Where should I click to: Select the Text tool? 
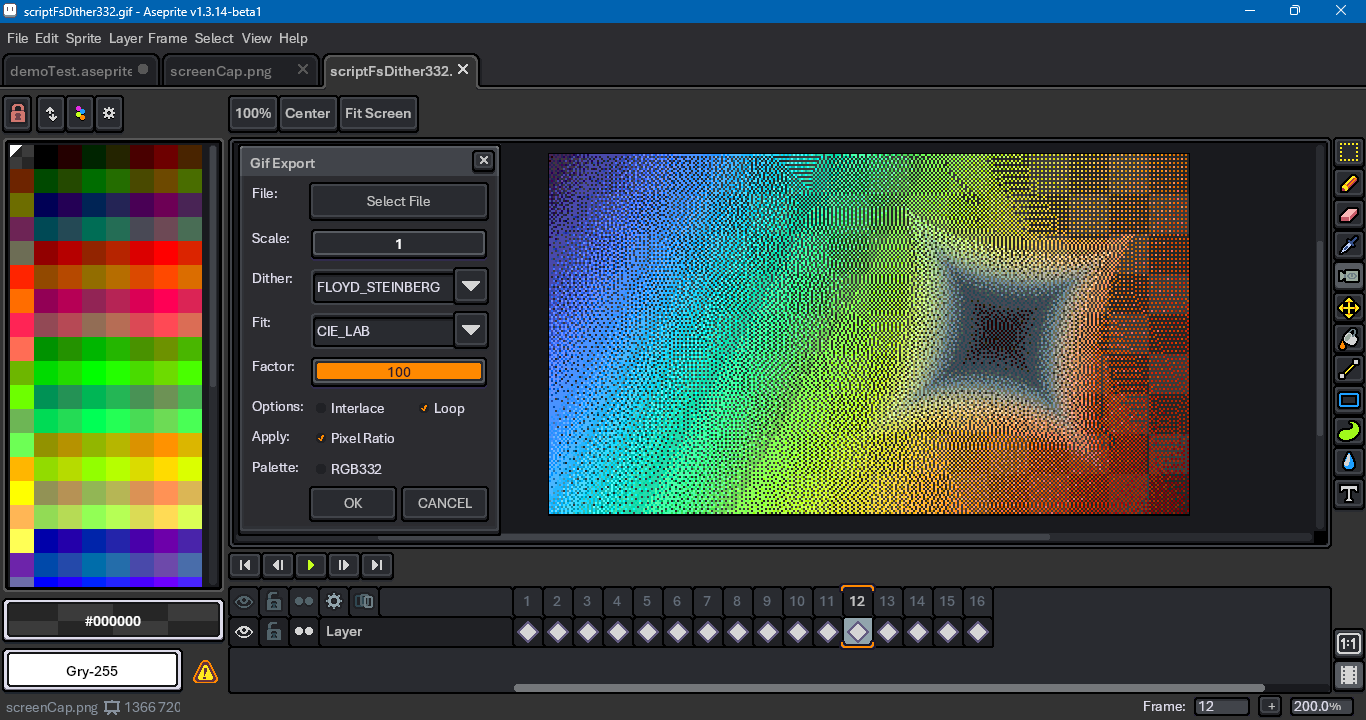pos(1348,492)
